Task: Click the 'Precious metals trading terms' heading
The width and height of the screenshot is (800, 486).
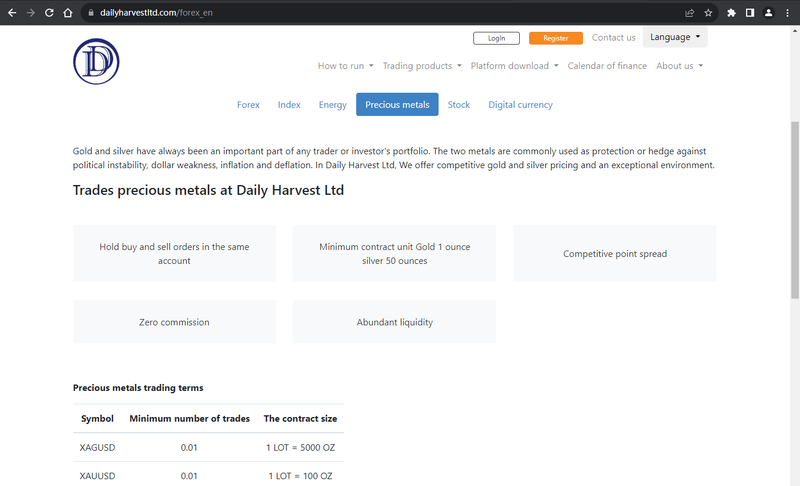Action: pos(138,388)
